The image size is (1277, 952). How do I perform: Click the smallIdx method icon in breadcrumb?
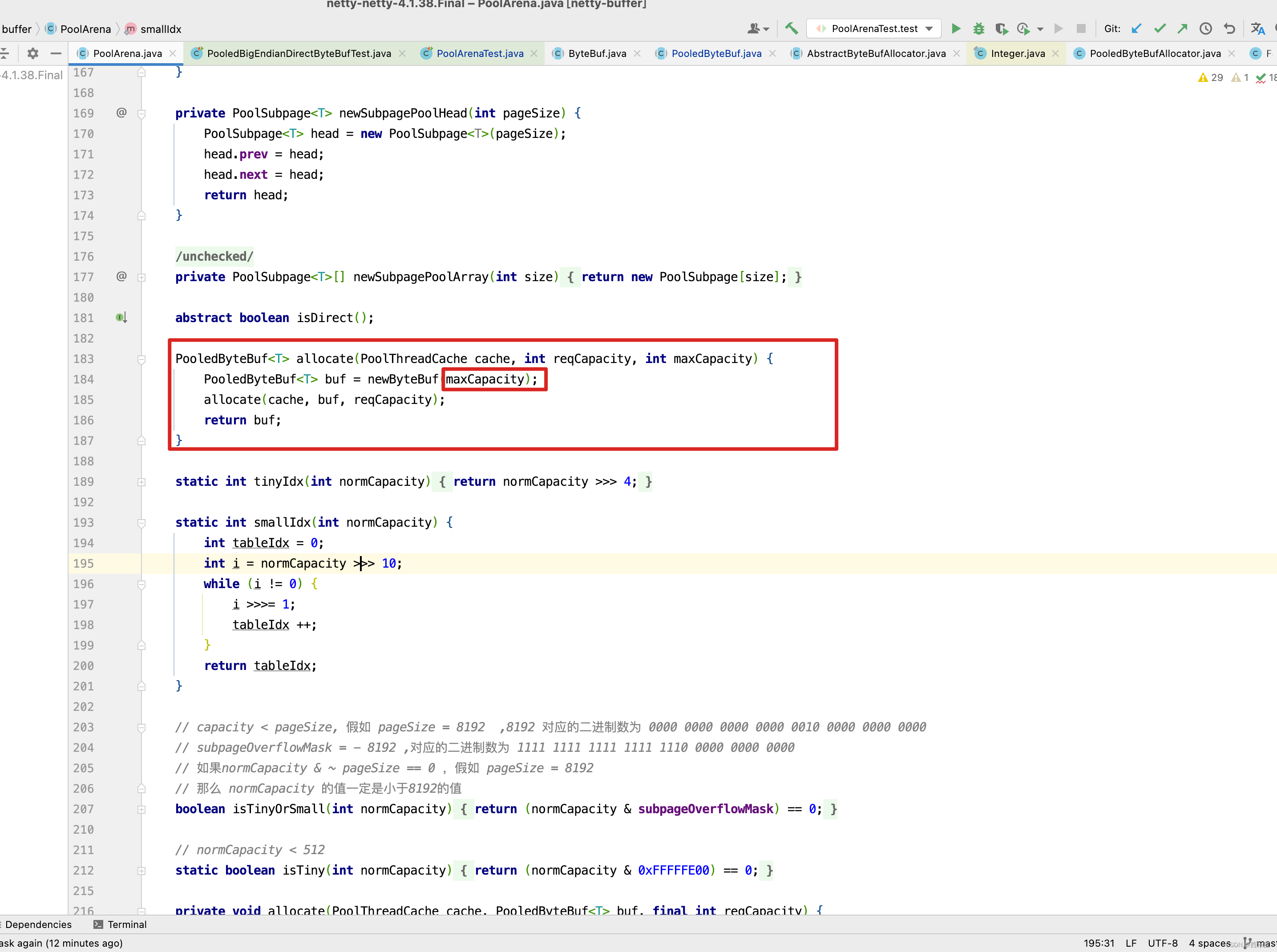[131, 28]
